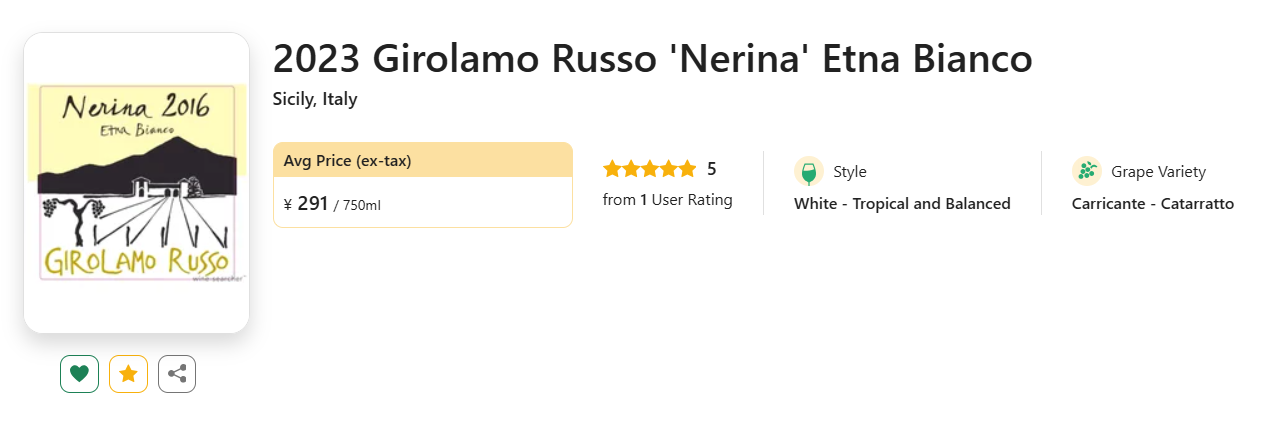
Task: Open 'White - Tropical and Balanced' style link
Action: (902, 204)
